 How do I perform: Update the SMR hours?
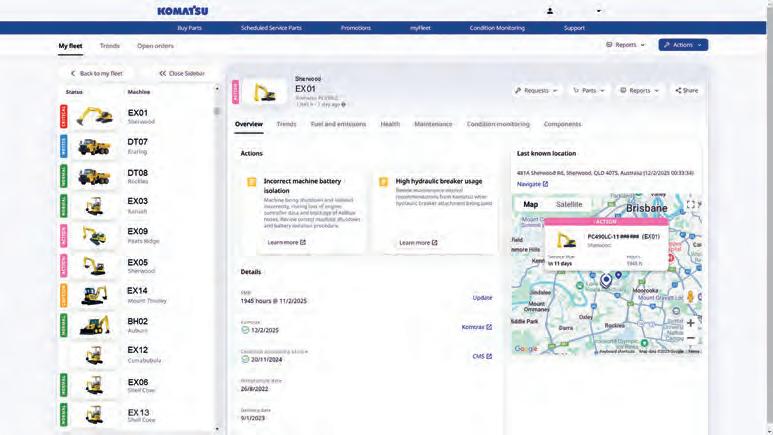482,298
